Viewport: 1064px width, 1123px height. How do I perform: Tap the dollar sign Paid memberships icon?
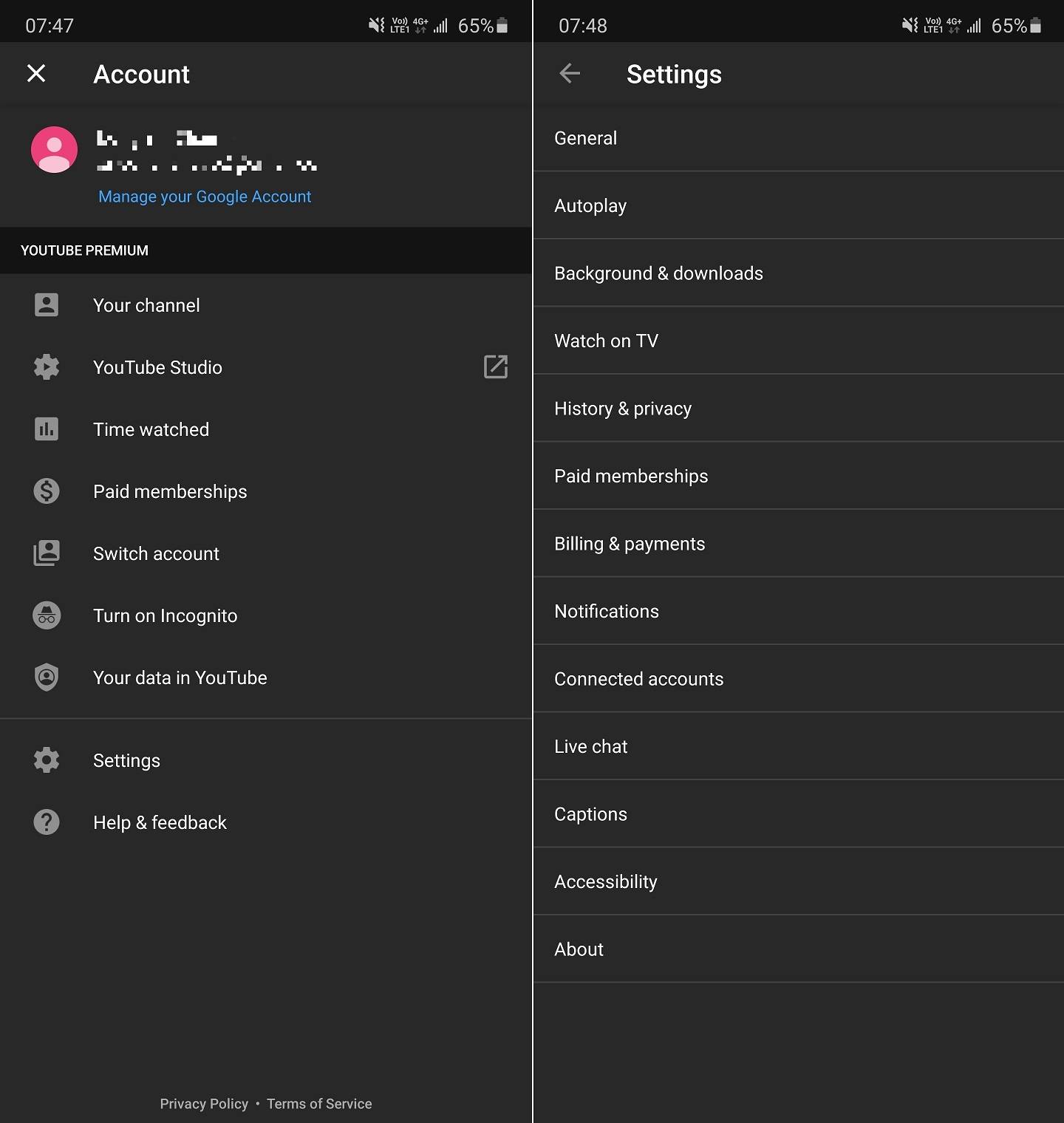click(47, 491)
